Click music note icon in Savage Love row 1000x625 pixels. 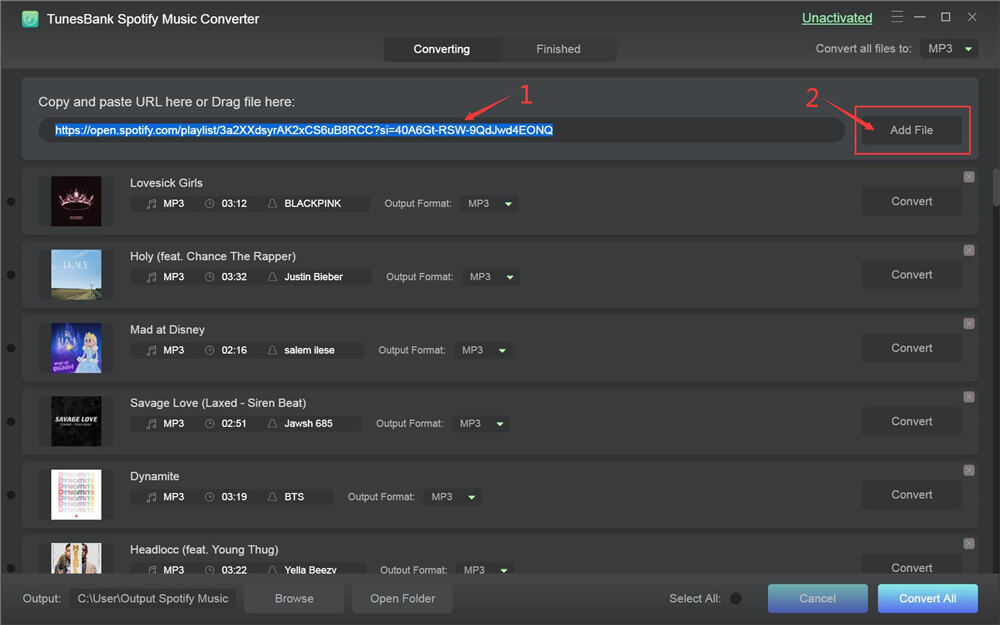point(151,423)
